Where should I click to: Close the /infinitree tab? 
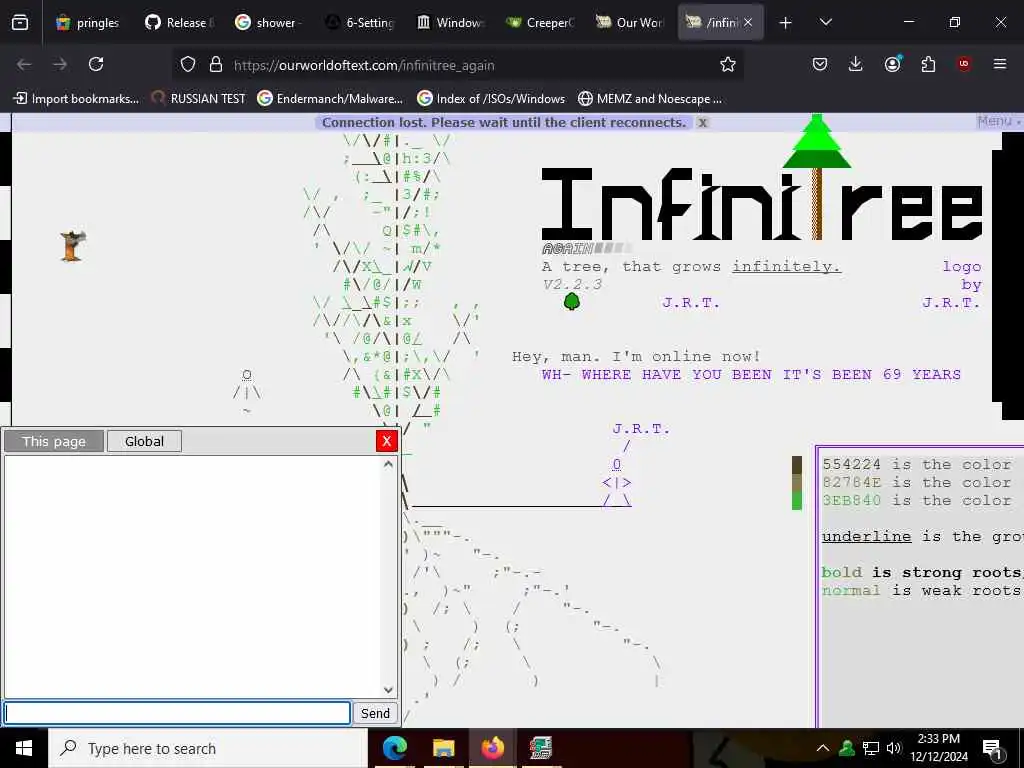748,23
